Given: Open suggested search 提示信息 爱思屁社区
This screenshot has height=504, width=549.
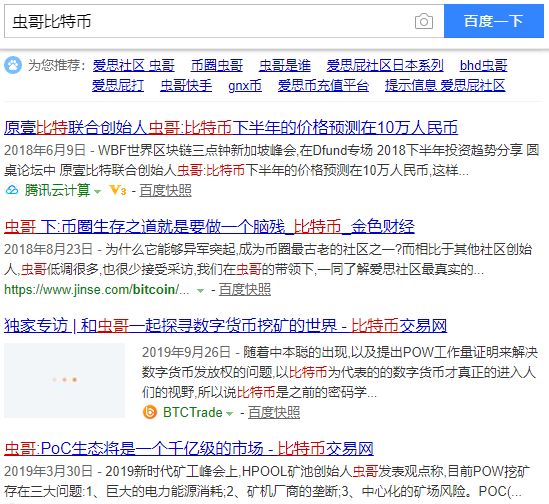Looking at the screenshot, I should pos(445,85).
